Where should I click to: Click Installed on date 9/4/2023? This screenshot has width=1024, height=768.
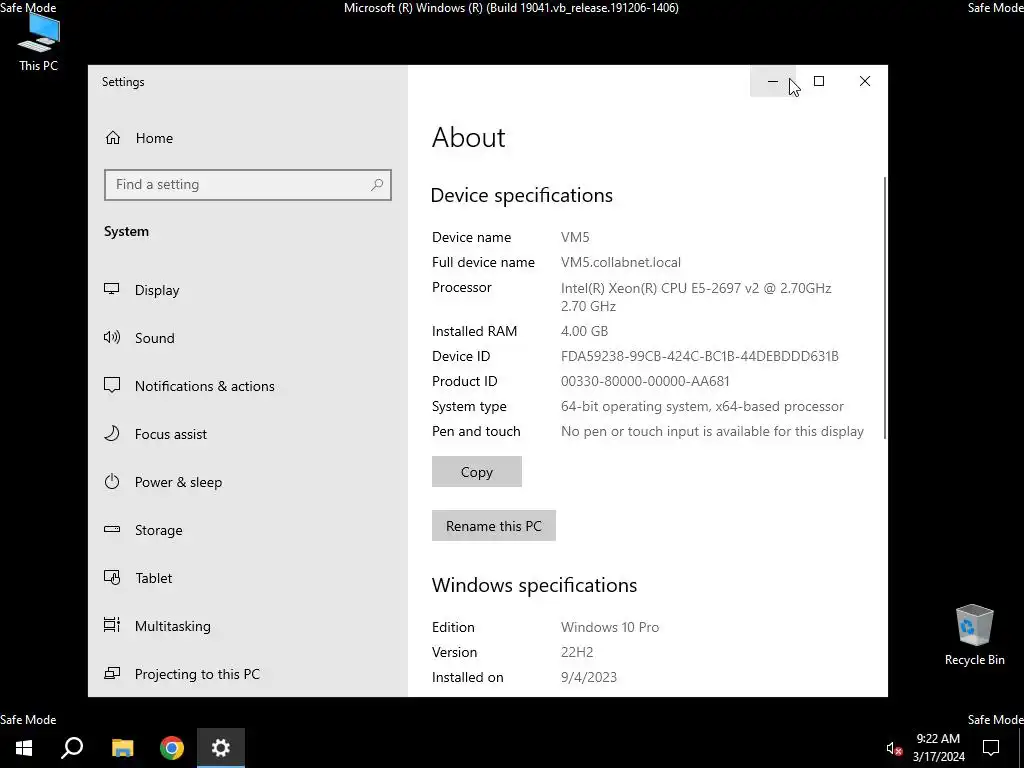[588, 677]
